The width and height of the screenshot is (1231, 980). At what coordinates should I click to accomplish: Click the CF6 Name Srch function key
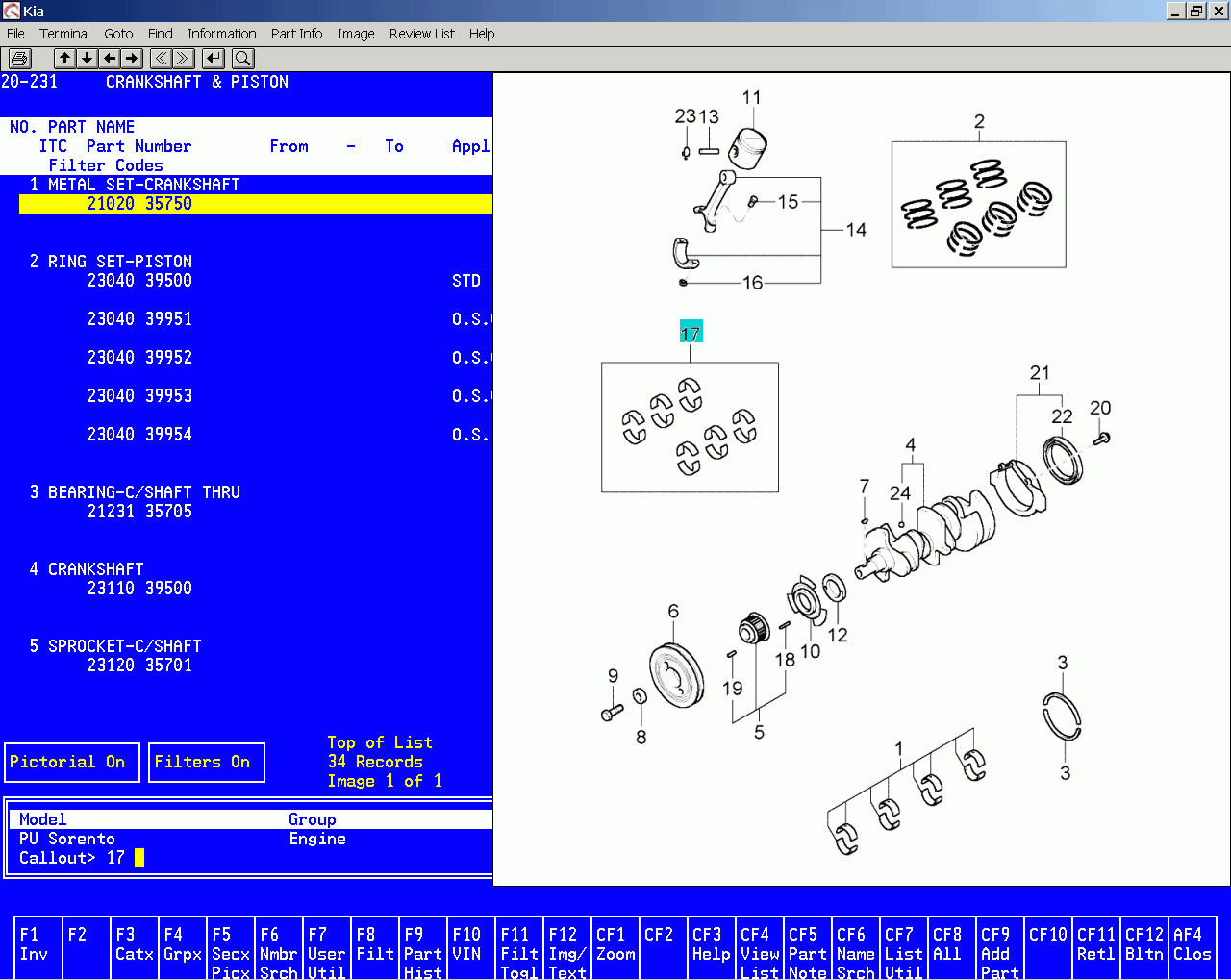(856, 950)
